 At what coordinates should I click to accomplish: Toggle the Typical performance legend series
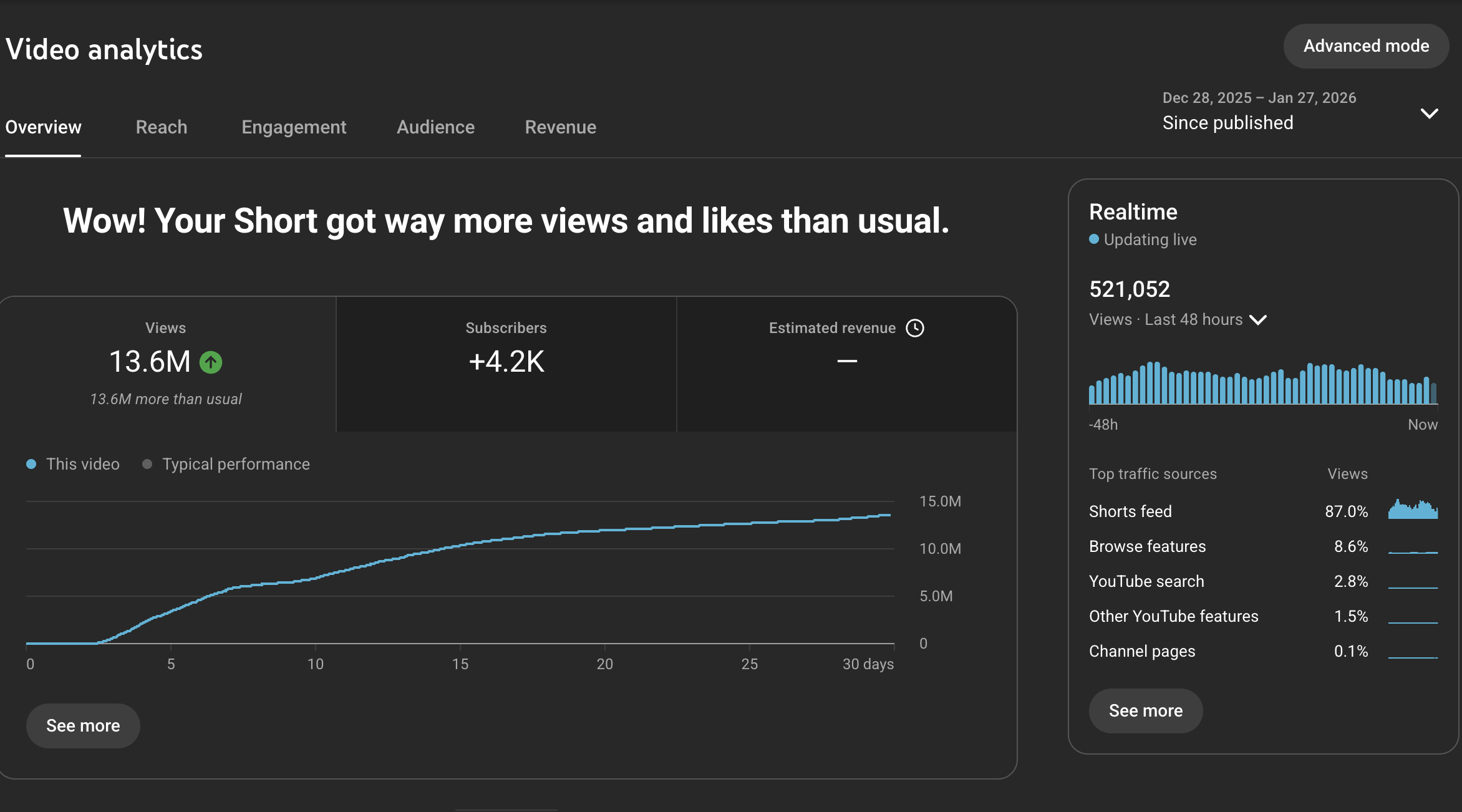[226, 464]
